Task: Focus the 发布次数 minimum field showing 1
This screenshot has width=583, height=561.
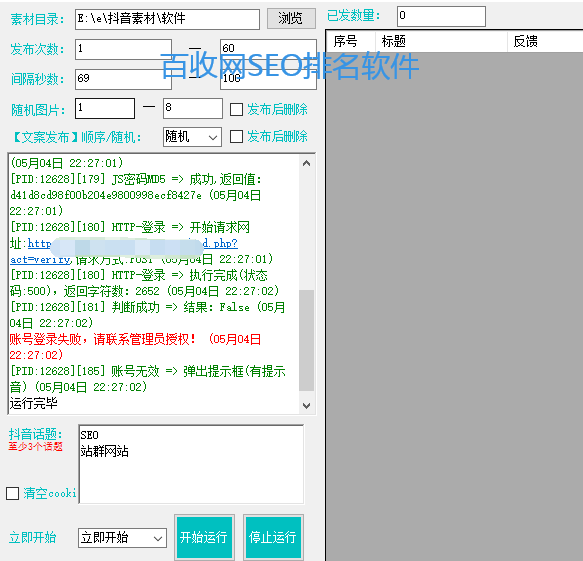Action: coord(123,49)
